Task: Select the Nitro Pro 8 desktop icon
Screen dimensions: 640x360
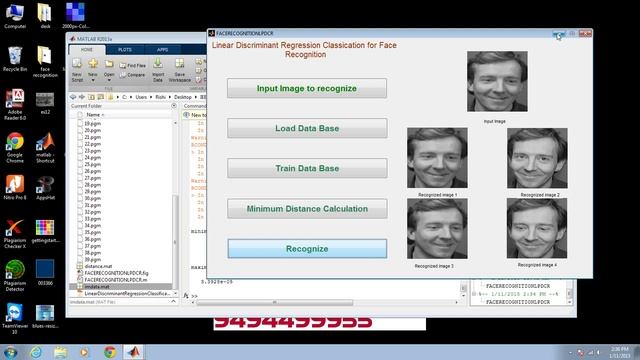Action: pos(15,187)
